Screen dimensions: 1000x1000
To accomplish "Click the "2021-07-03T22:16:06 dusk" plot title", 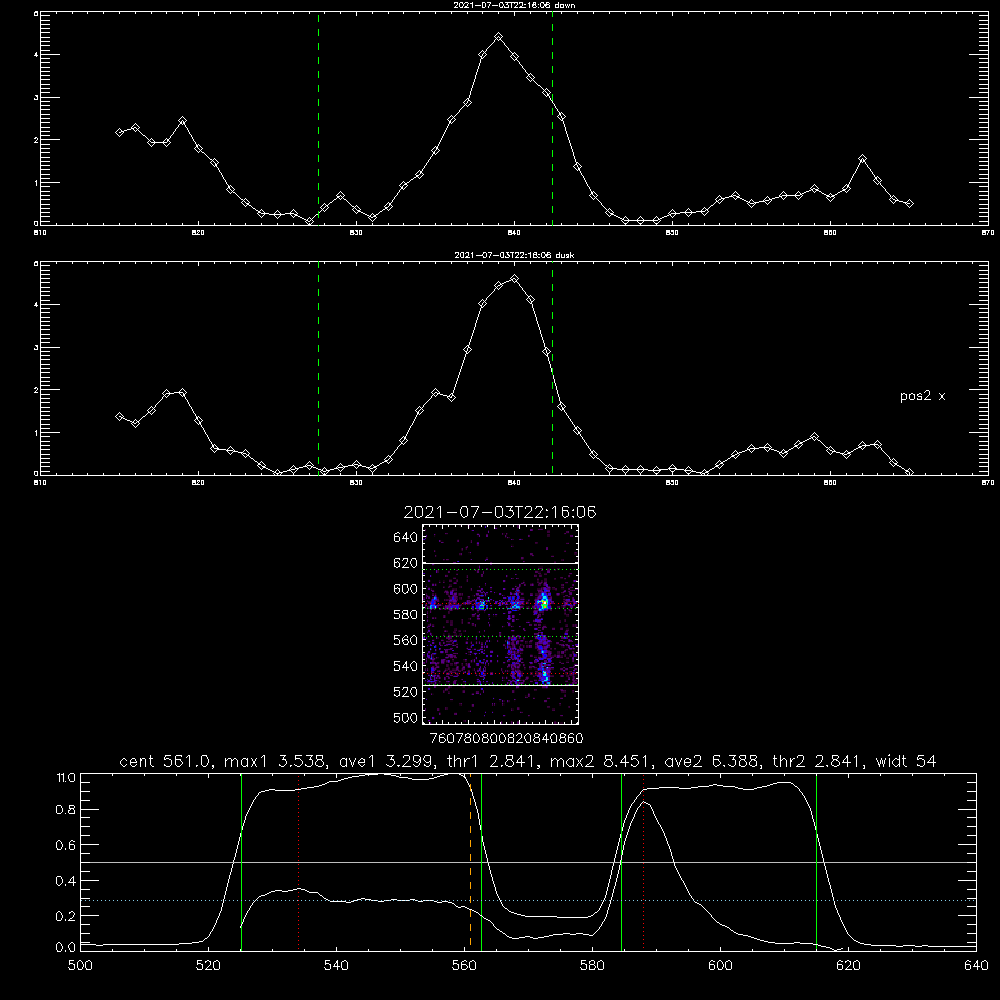I will tap(514, 255).
